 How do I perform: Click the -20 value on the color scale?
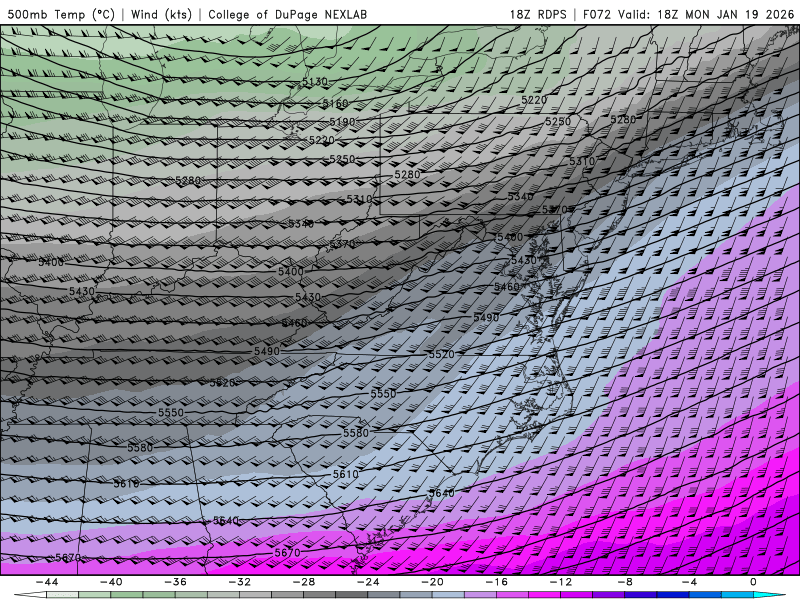[433, 582]
